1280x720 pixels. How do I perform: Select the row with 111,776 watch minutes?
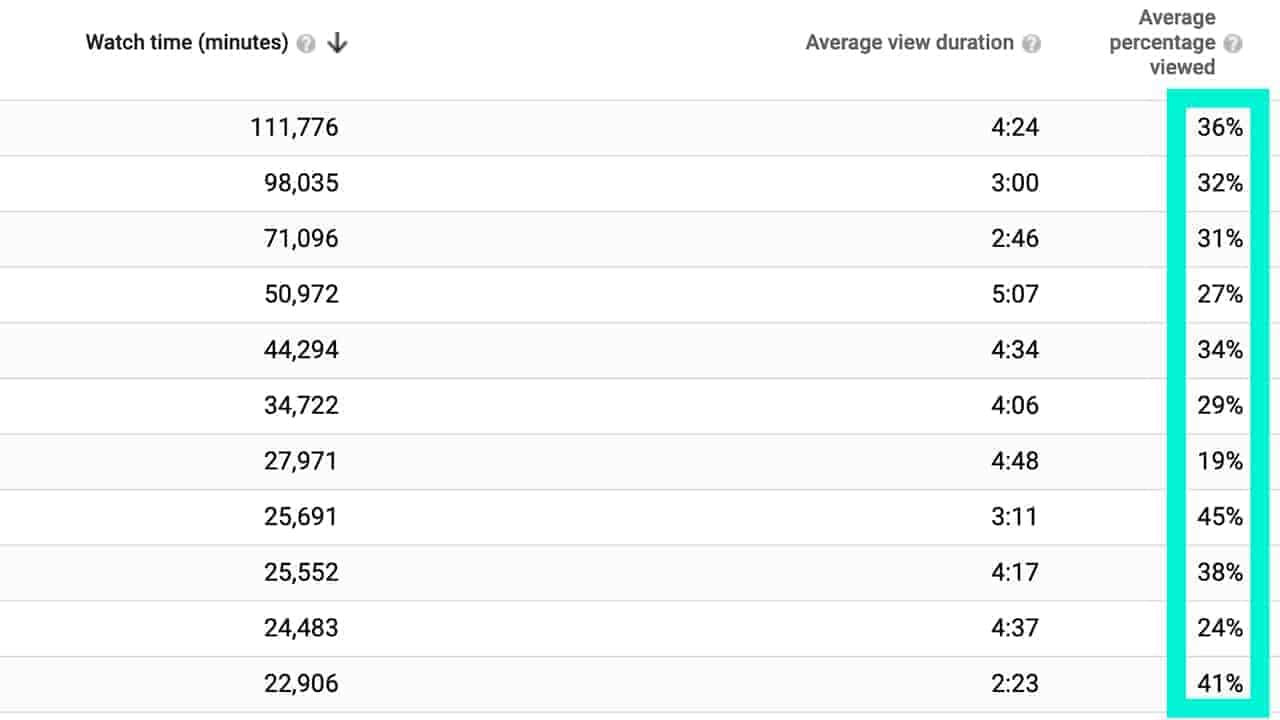click(x=640, y=128)
